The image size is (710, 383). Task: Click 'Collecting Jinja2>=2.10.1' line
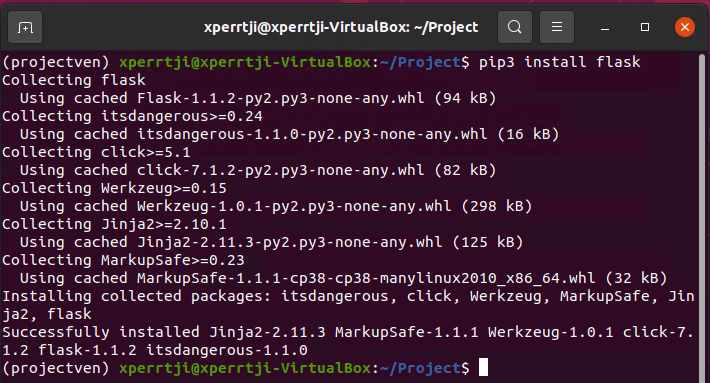(x=114, y=224)
